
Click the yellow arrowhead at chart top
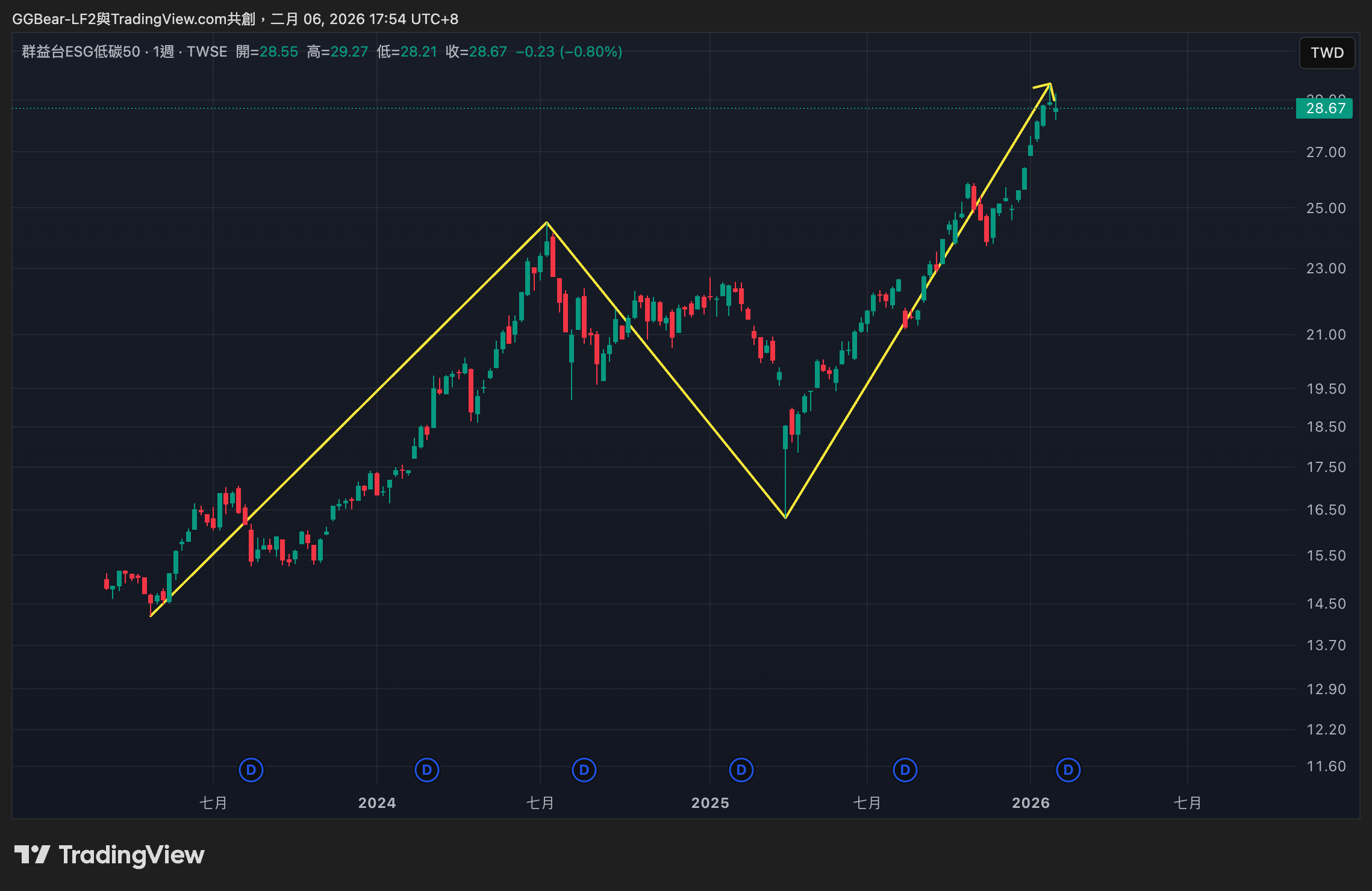tap(1049, 85)
